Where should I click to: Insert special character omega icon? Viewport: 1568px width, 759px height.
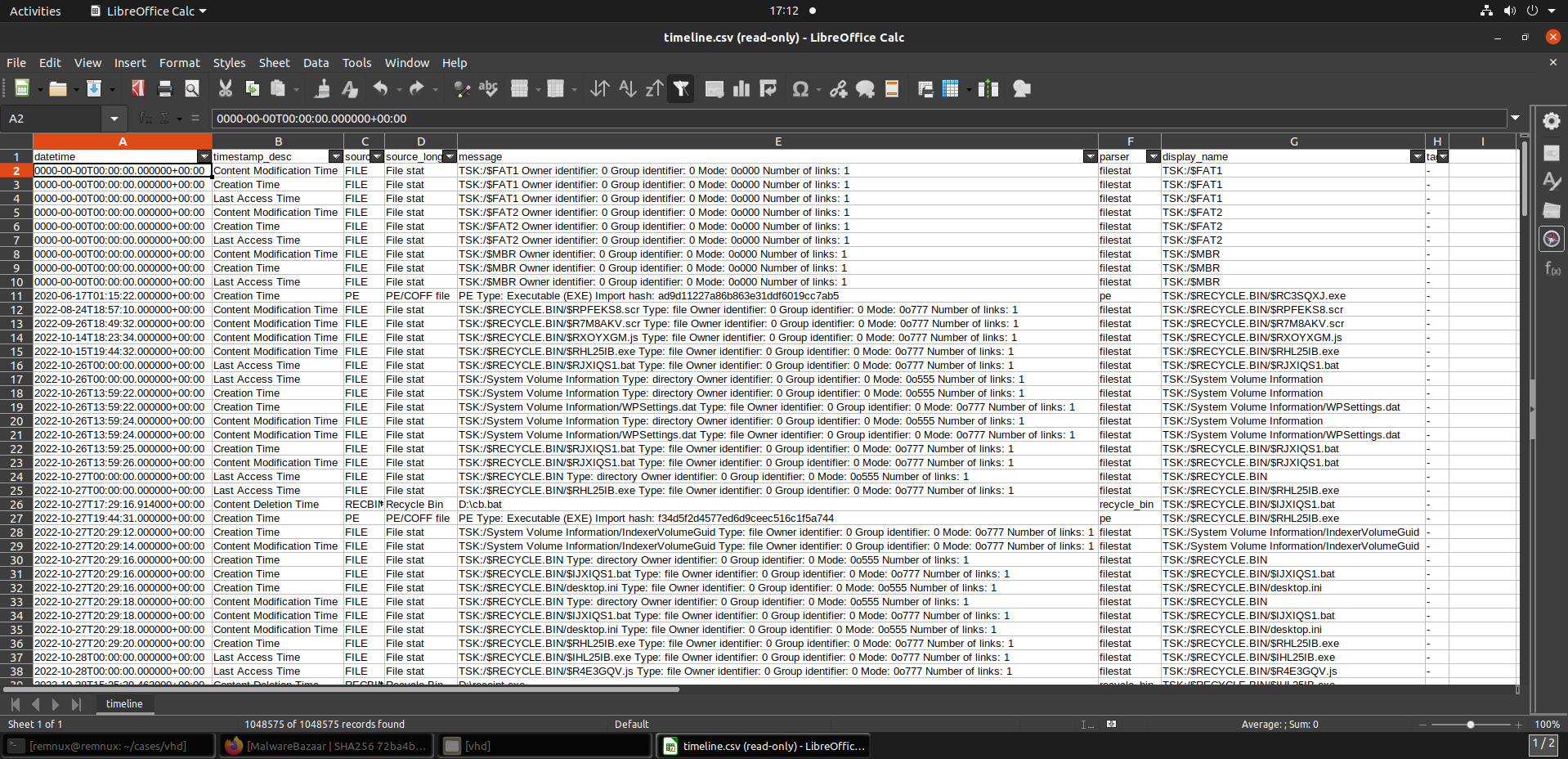click(x=801, y=89)
